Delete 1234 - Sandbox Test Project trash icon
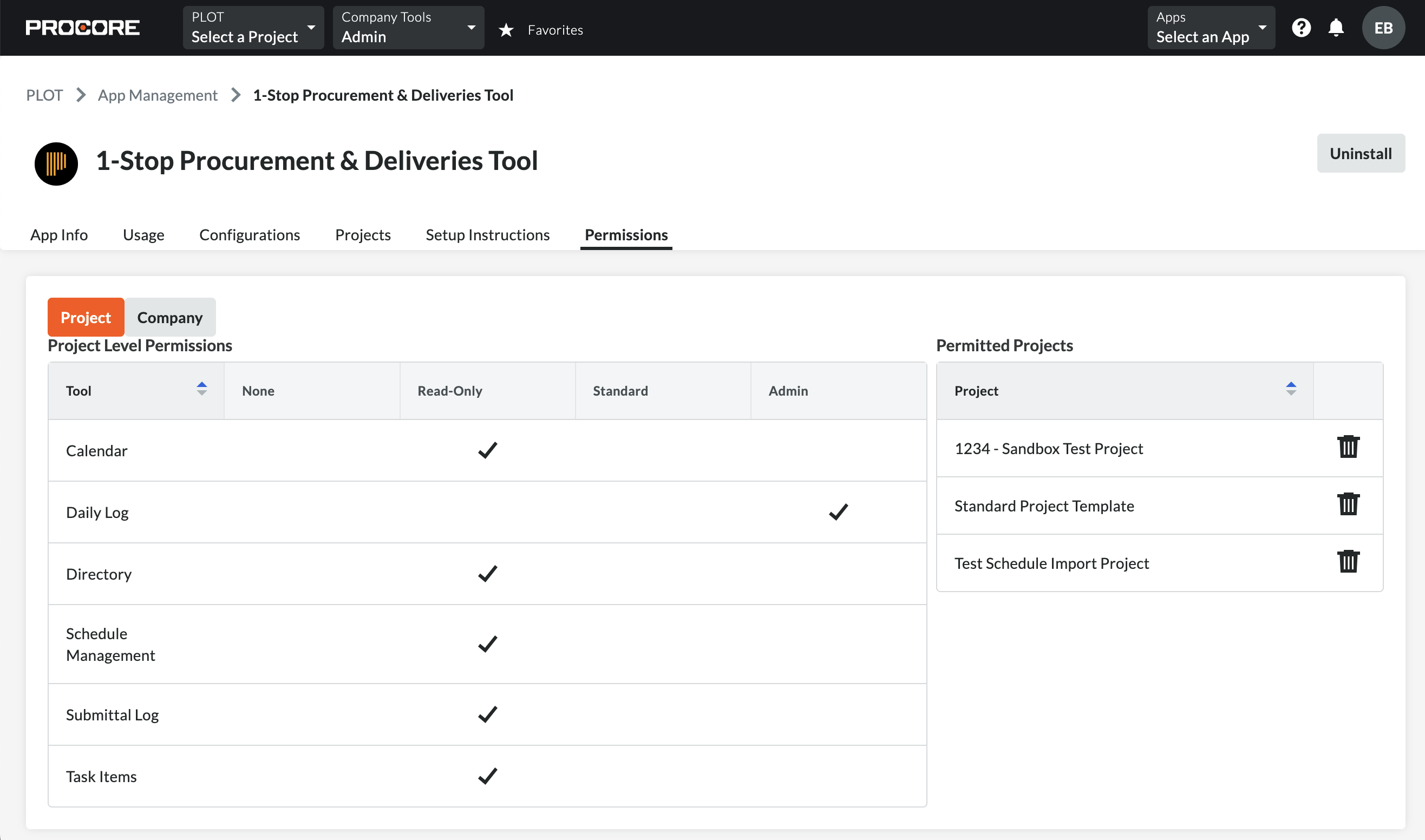Image resolution: width=1425 pixels, height=840 pixels. [1348, 447]
